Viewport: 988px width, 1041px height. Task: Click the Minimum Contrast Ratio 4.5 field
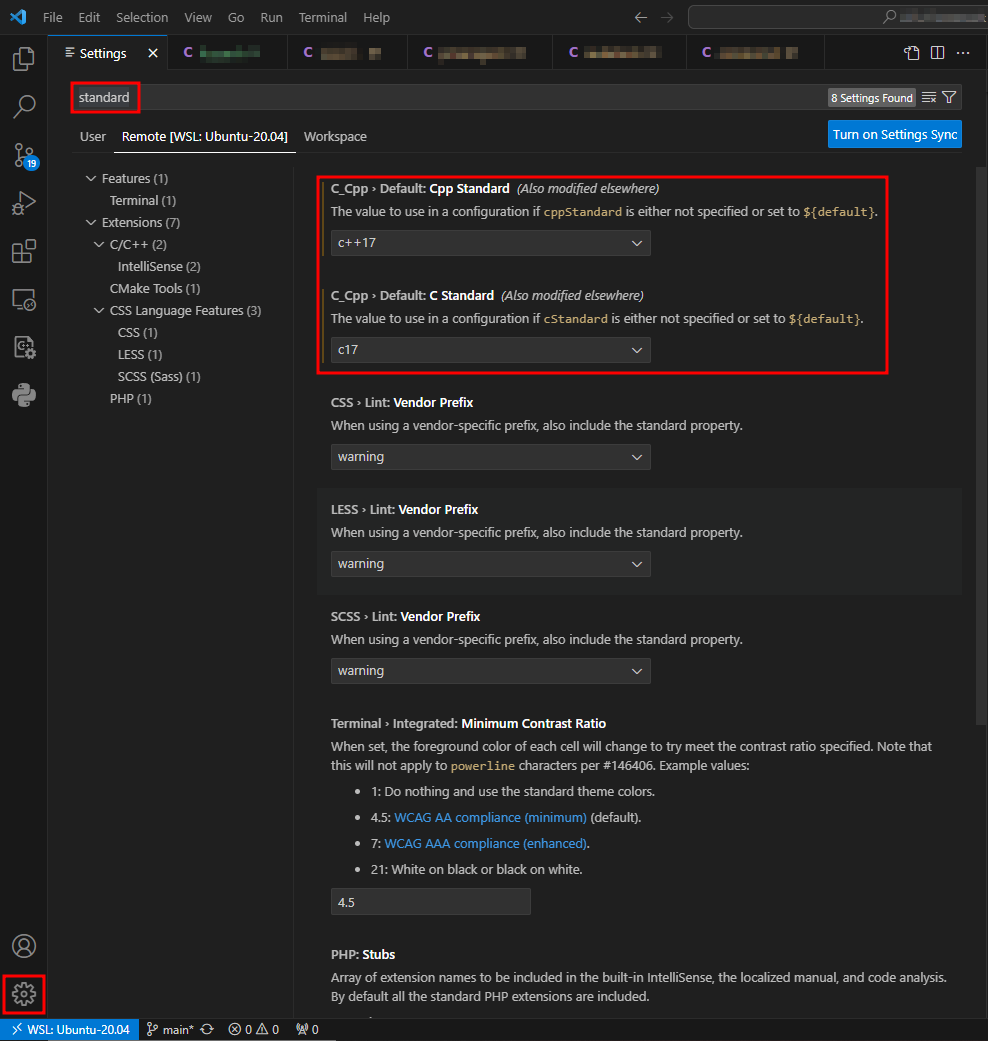[x=431, y=902]
